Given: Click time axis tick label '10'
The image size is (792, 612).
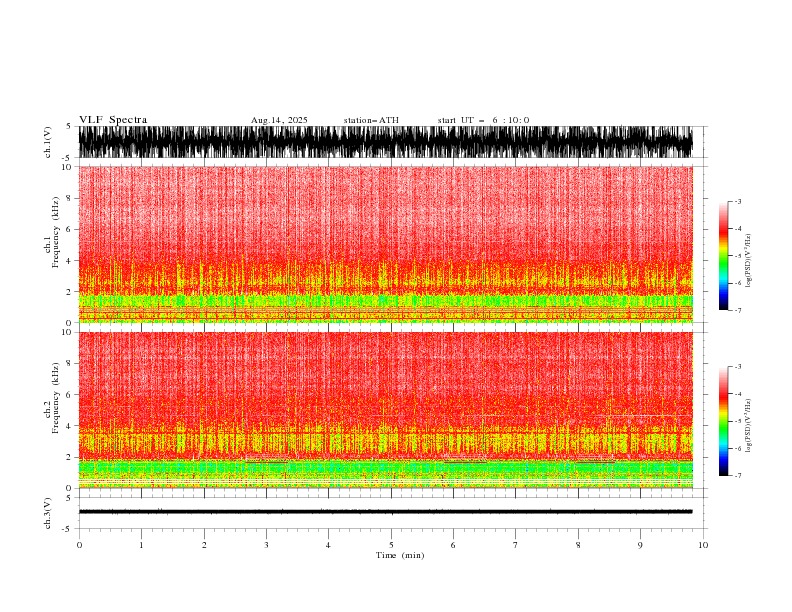Looking at the screenshot, I should point(703,545).
